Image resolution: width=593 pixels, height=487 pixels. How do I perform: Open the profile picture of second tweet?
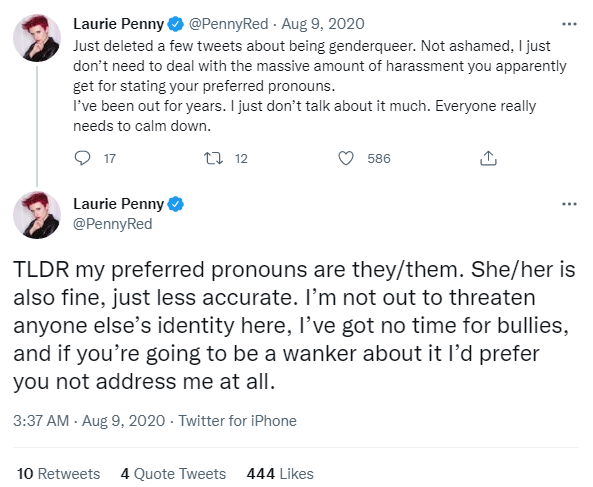click(37, 215)
